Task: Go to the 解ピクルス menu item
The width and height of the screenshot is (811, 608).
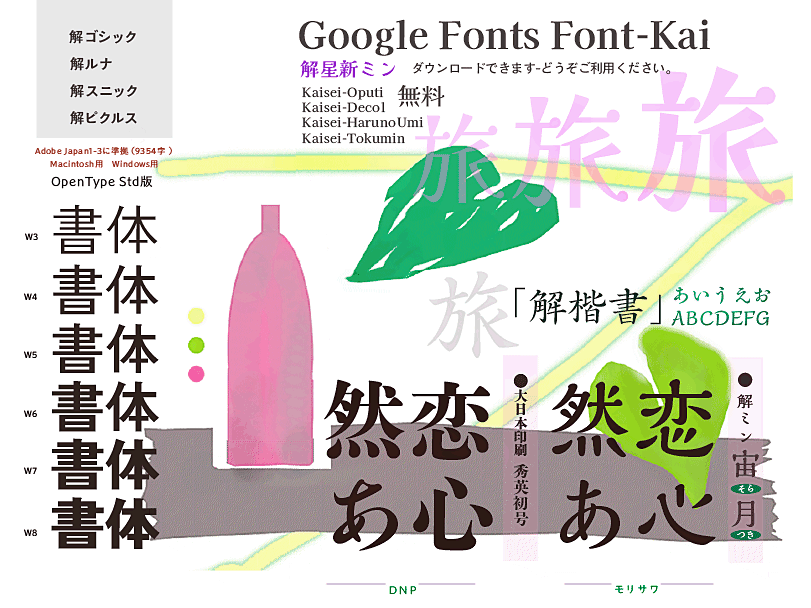Action: (103, 118)
